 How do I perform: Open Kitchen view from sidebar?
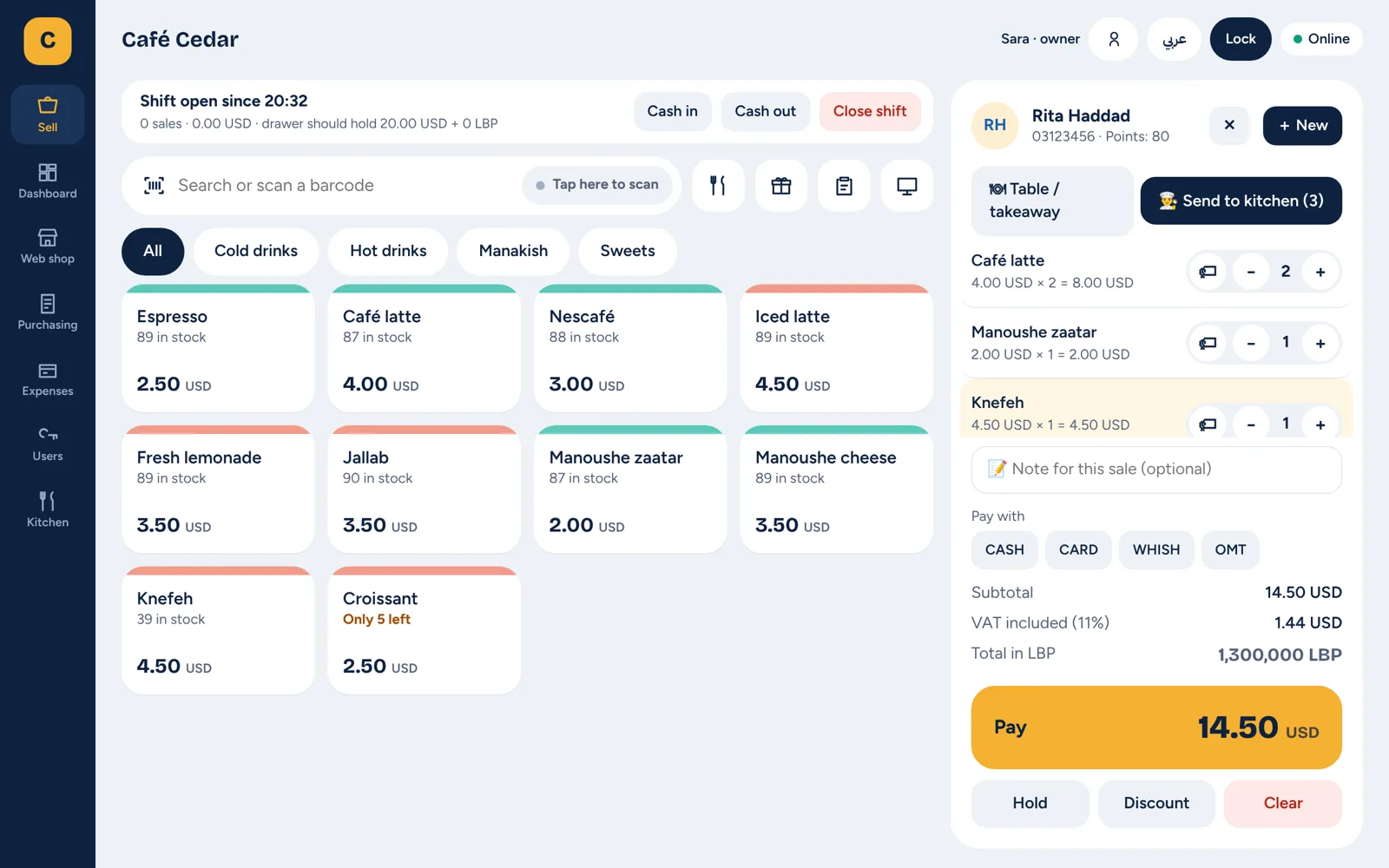click(x=48, y=510)
